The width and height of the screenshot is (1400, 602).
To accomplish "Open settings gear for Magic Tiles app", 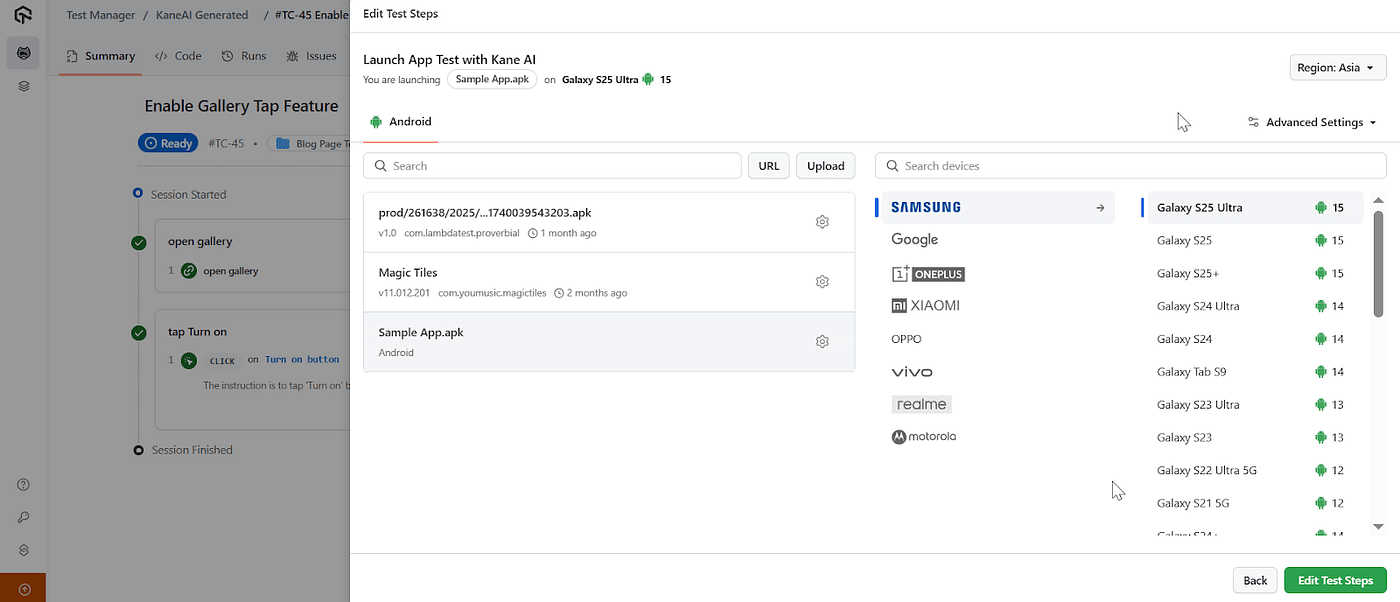I will 822,282.
